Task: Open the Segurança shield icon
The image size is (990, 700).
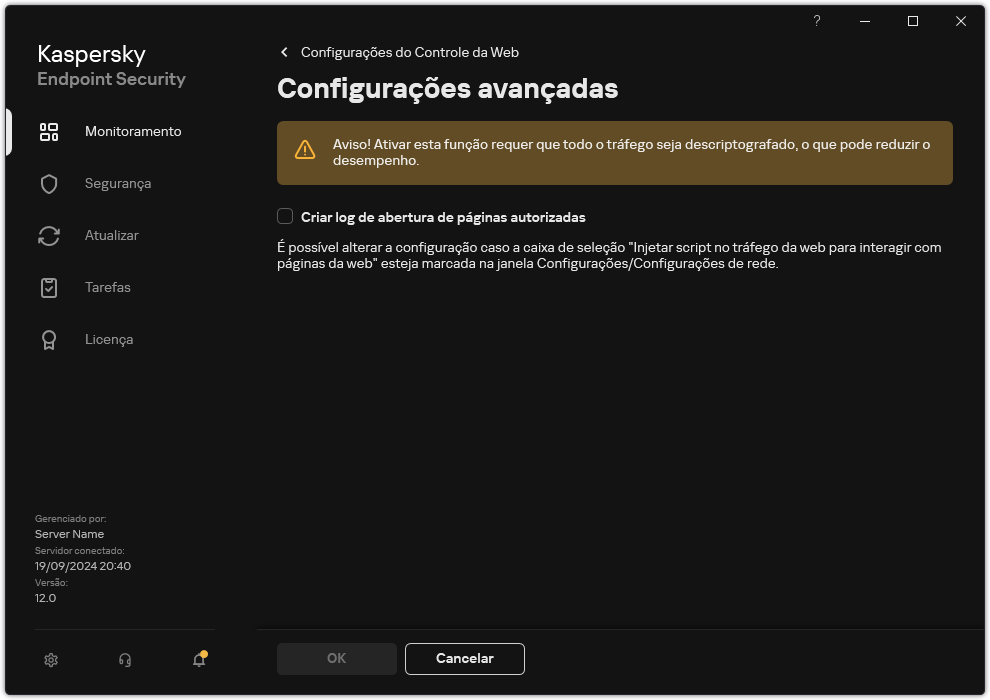Action: point(49,183)
